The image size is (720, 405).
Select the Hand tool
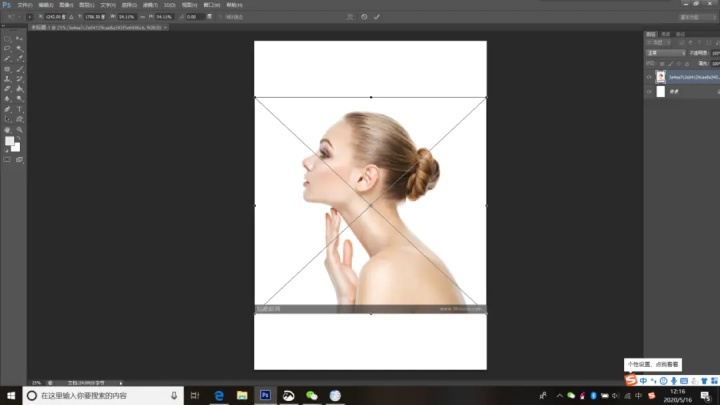click(7, 130)
